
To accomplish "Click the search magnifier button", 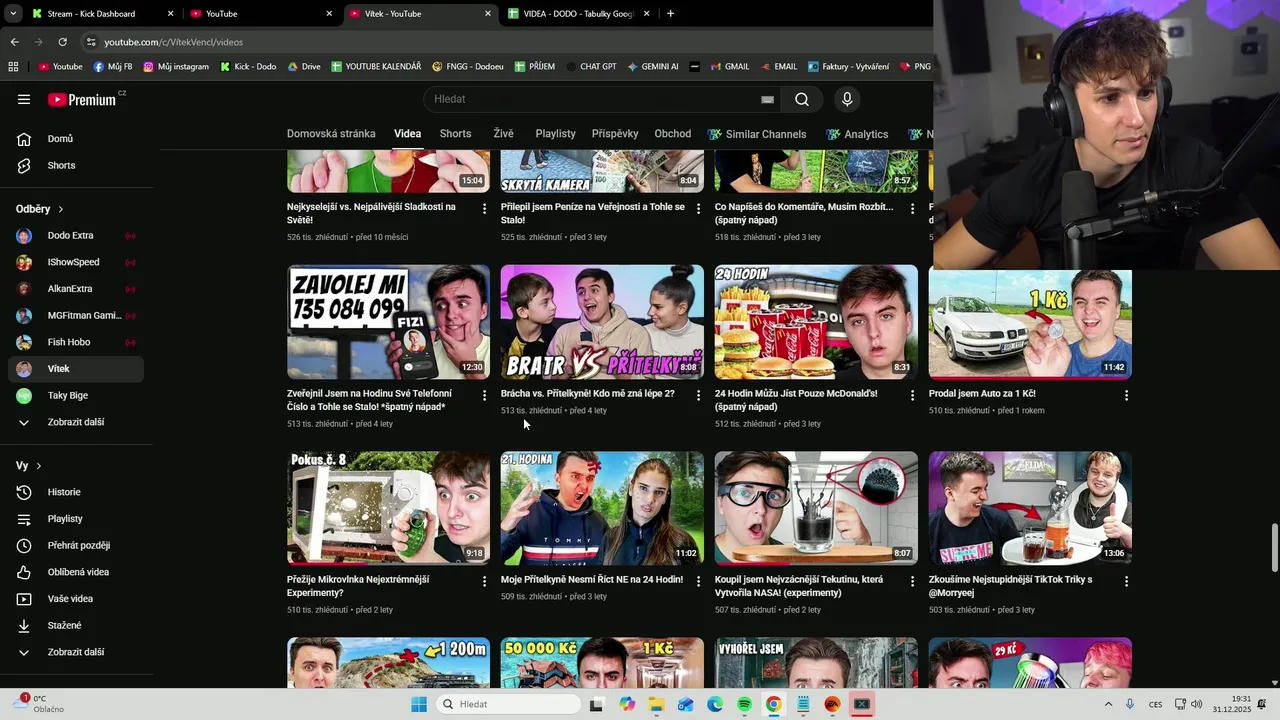I will tap(802, 99).
